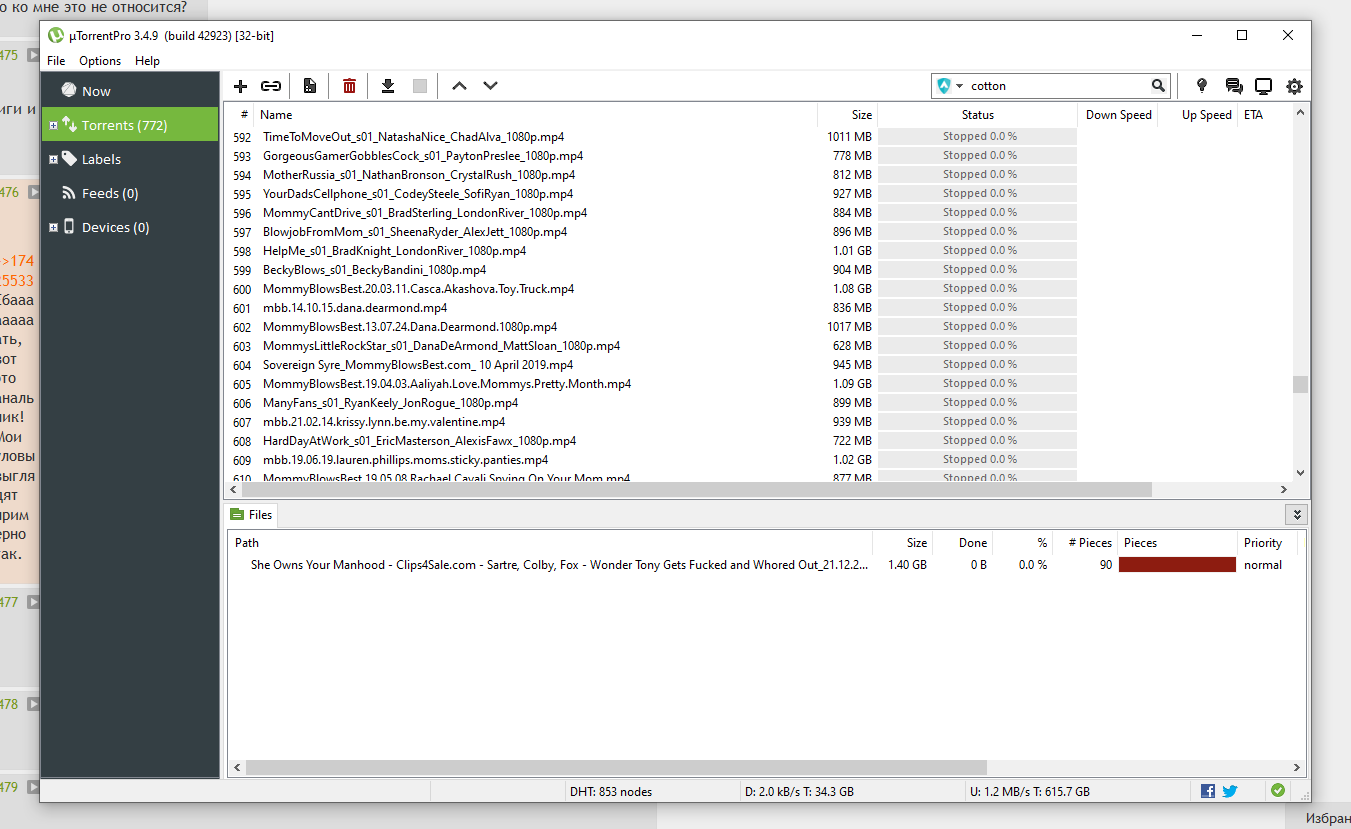Image resolution: width=1351 pixels, height=829 pixels.
Task: Click the "U: 1.2 MB/s T: 615.7 GB" status entry
Action: coord(1030,791)
